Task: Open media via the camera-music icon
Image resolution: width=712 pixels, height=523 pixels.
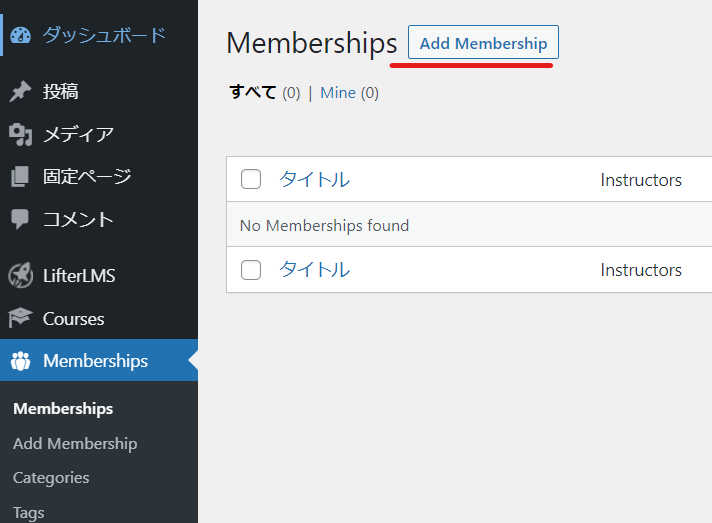Action: coord(20,134)
